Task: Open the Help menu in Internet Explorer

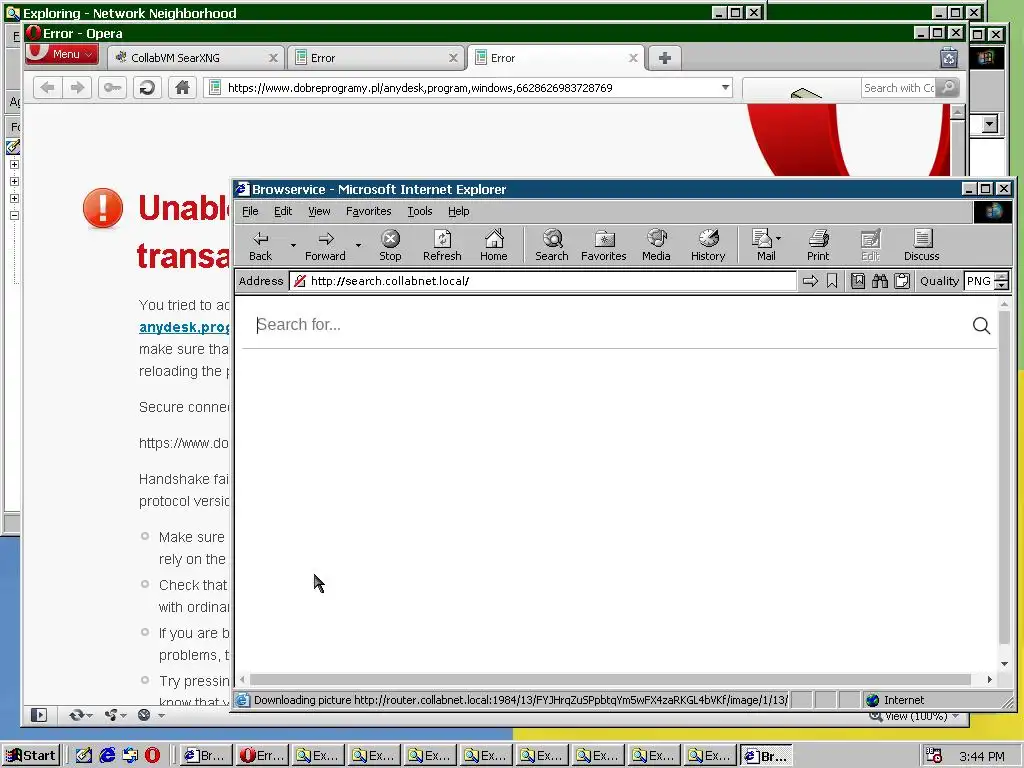Action: pyautogui.click(x=458, y=211)
